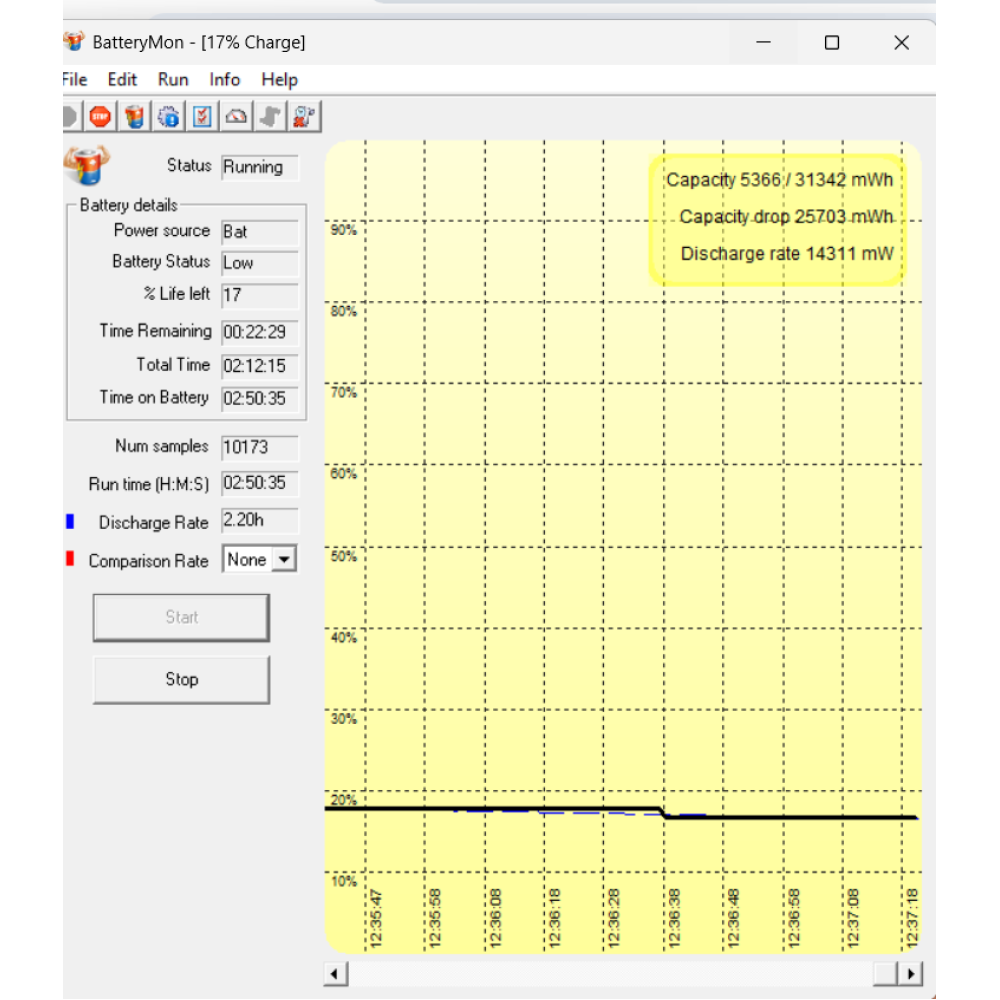The width and height of the screenshot is (1000, 1000).
Task: Open the Run menu
Action: coord(173,80)
